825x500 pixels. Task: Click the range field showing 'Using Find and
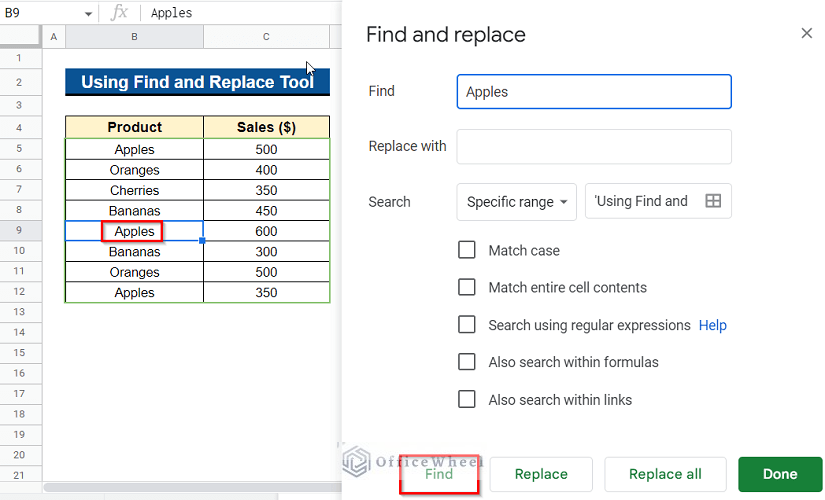[642, 201]
